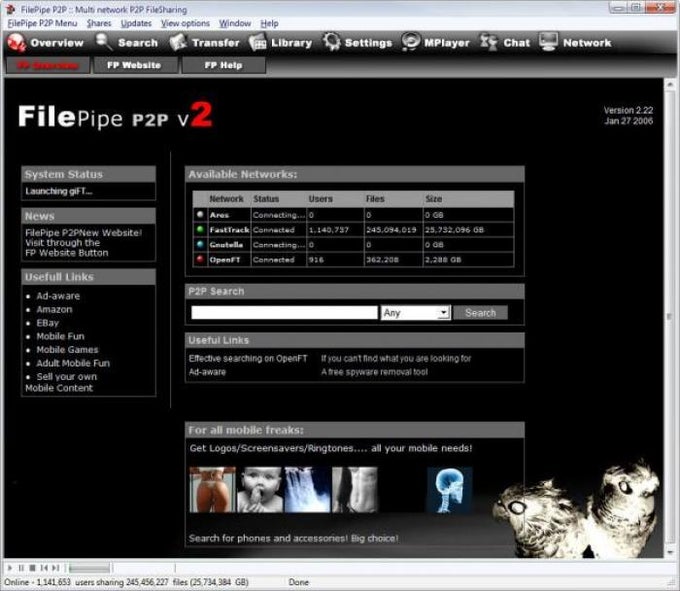680x591 pixels.
Task: Open the Chat toolbar icon
Action: coord(489,42)
